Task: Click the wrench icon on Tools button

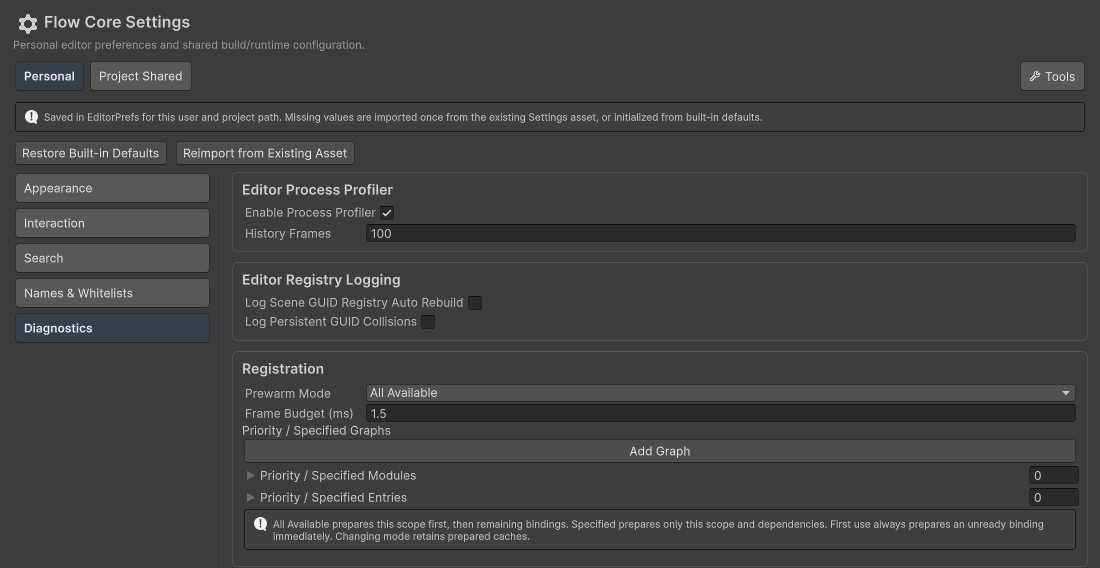Action: pyautogui.click(x=1035, y=76)
